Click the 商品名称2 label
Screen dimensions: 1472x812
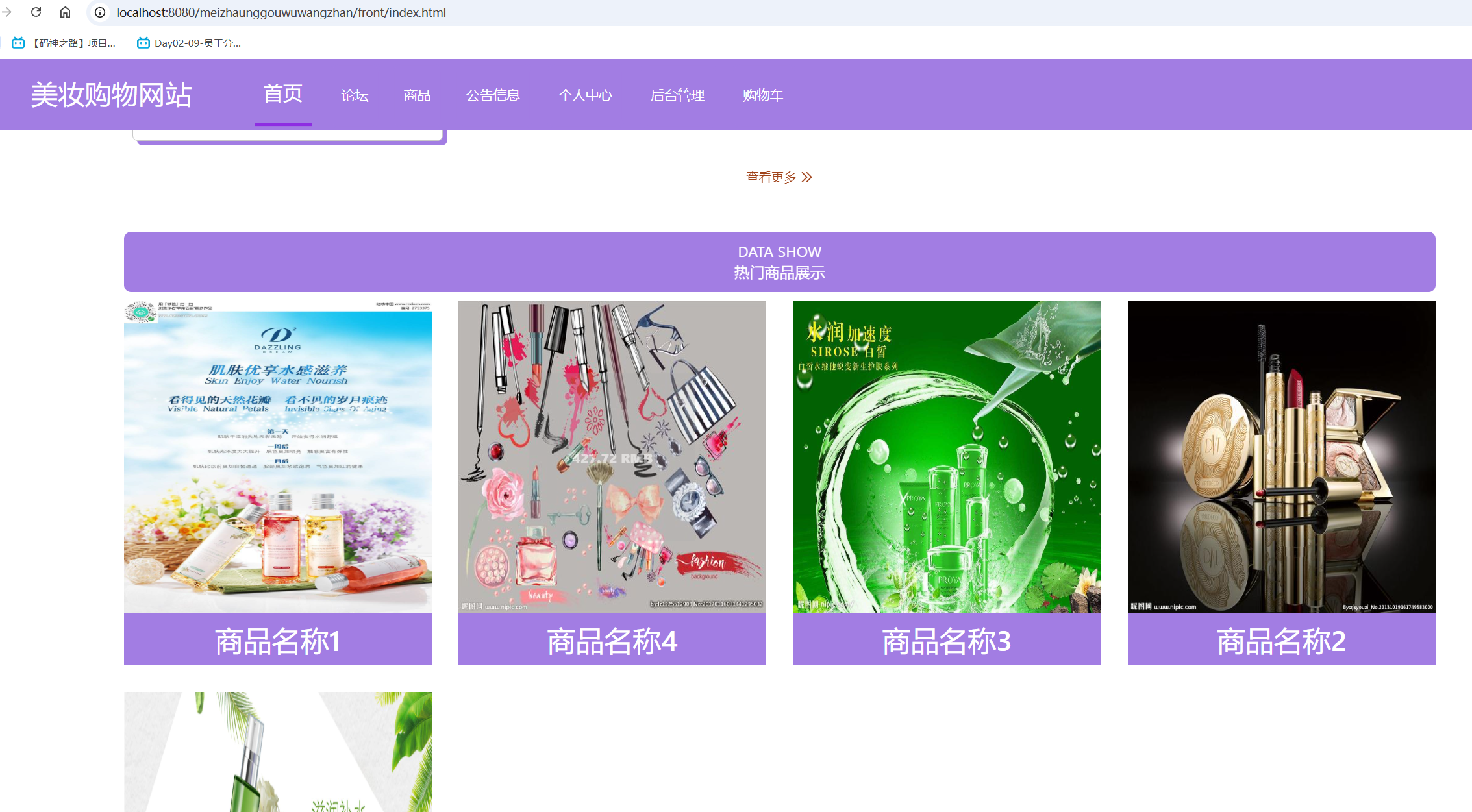(1282, 641)
